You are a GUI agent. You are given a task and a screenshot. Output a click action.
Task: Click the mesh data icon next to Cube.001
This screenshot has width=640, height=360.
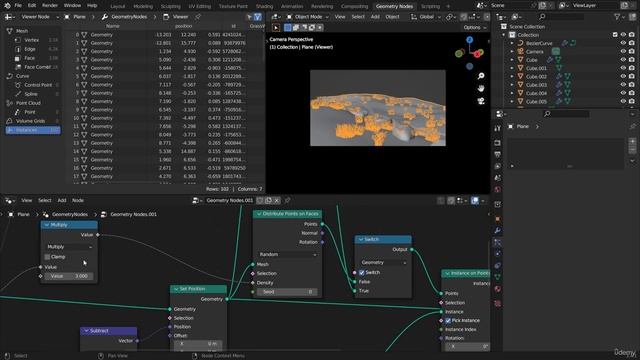(559, 68)
